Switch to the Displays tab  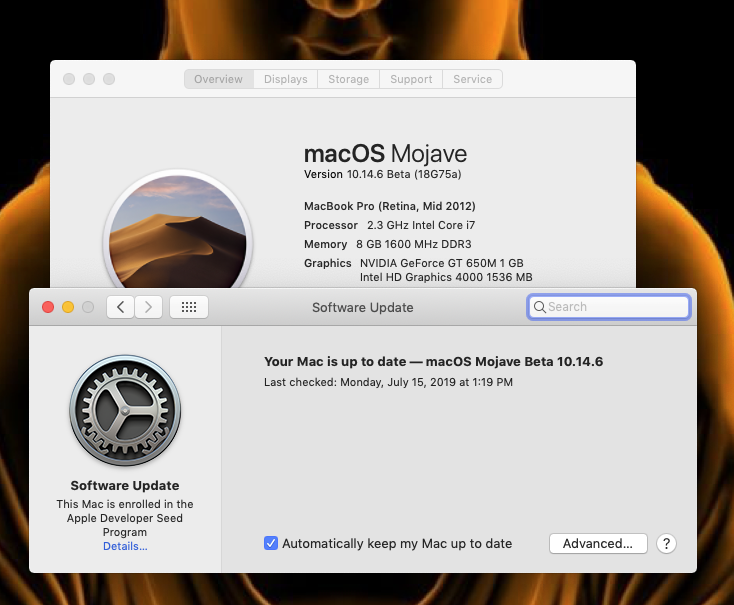[286, 79]
